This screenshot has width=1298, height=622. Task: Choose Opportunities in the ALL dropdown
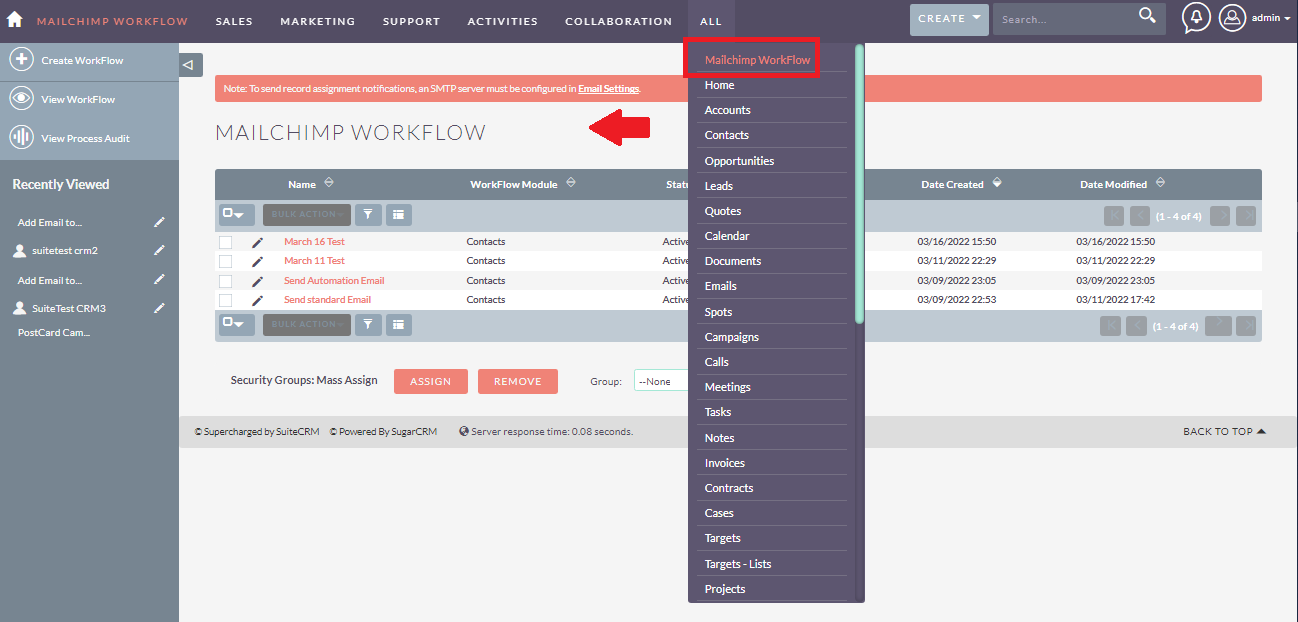739,161
